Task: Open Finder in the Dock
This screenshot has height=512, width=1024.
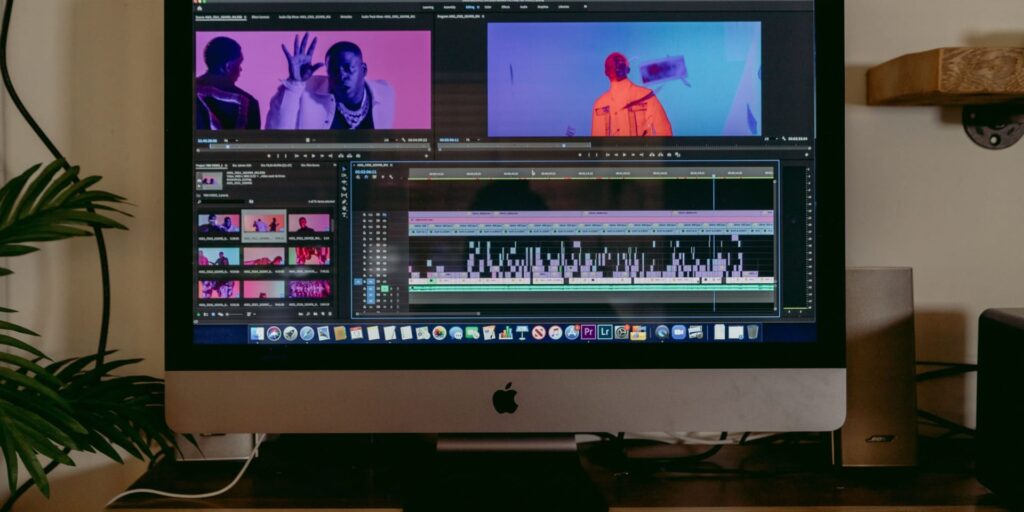Action: (257, 333)
